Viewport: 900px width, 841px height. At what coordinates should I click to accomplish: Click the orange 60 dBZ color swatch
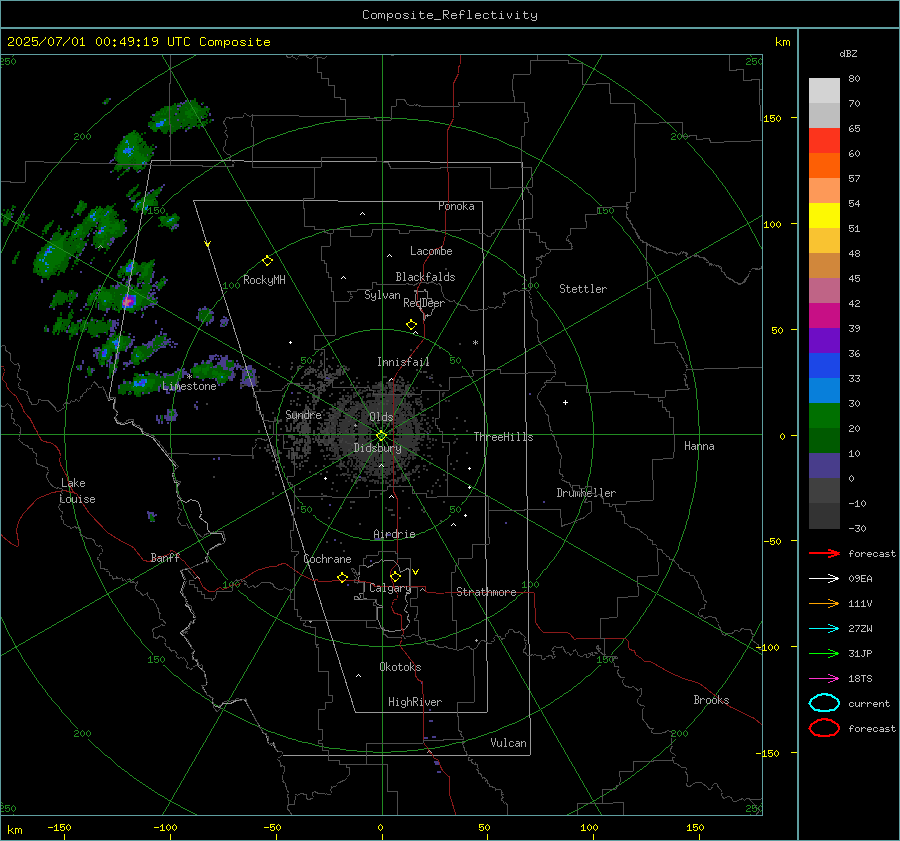[824, 165]
